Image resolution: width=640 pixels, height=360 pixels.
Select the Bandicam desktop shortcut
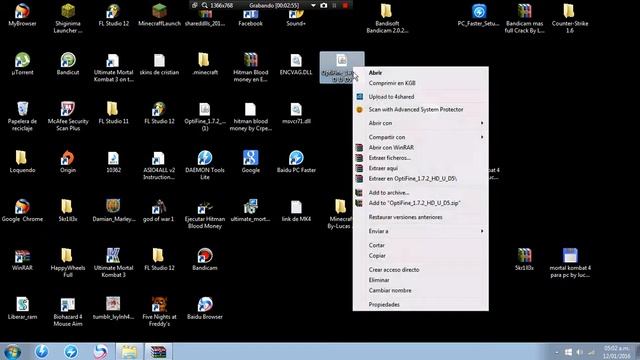click(204, 260)
